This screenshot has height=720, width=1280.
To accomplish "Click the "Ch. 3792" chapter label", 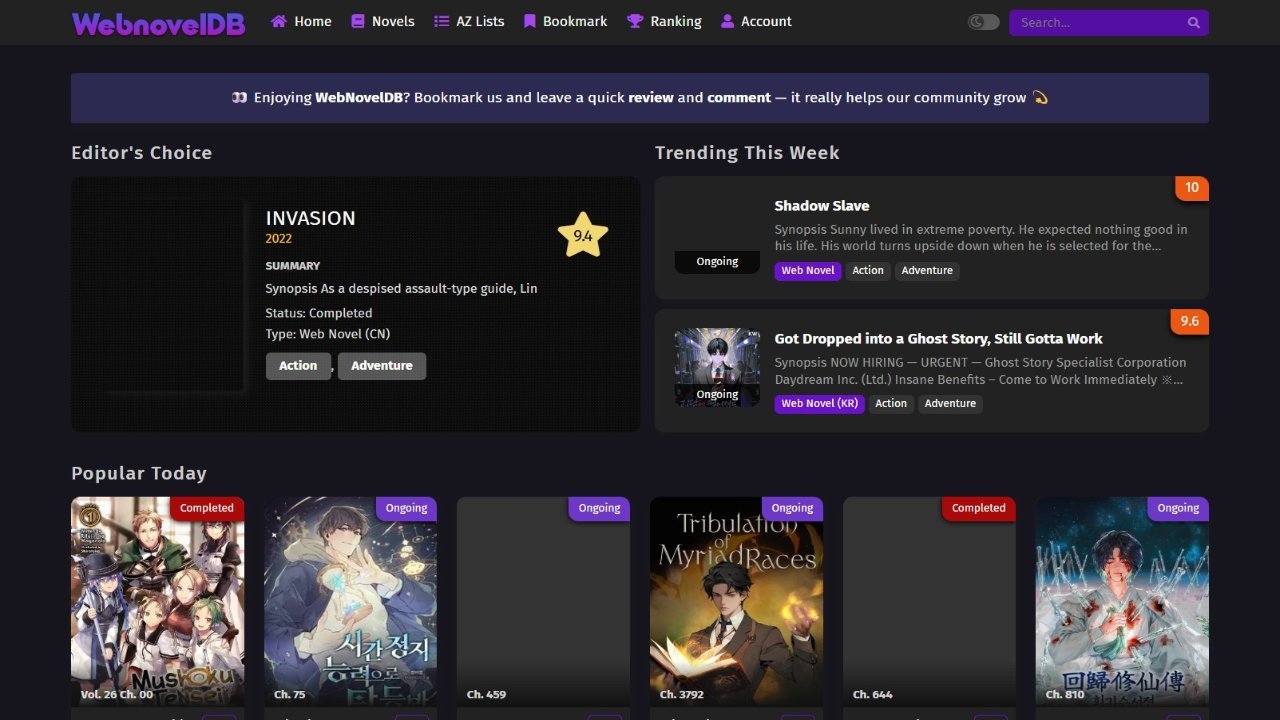I will (682, 694).
